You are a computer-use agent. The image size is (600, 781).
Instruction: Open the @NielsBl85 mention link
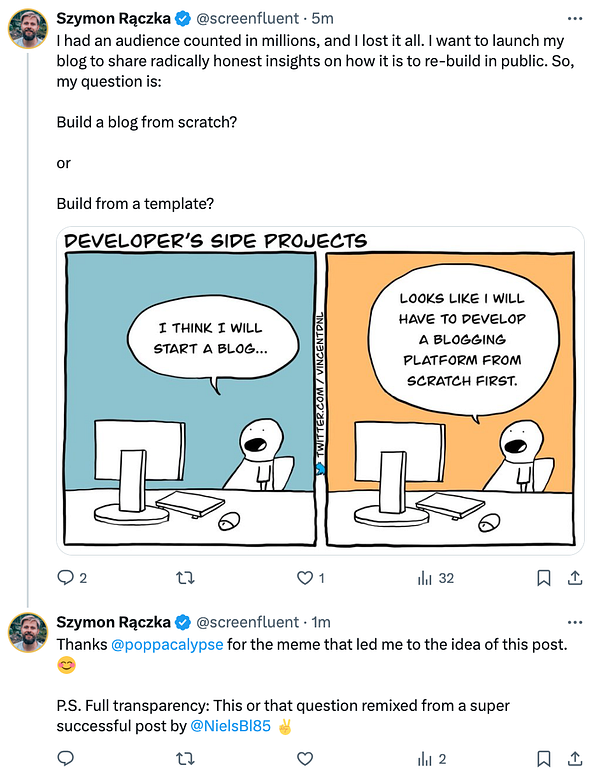pyautogui.click(x=230, y=726)
